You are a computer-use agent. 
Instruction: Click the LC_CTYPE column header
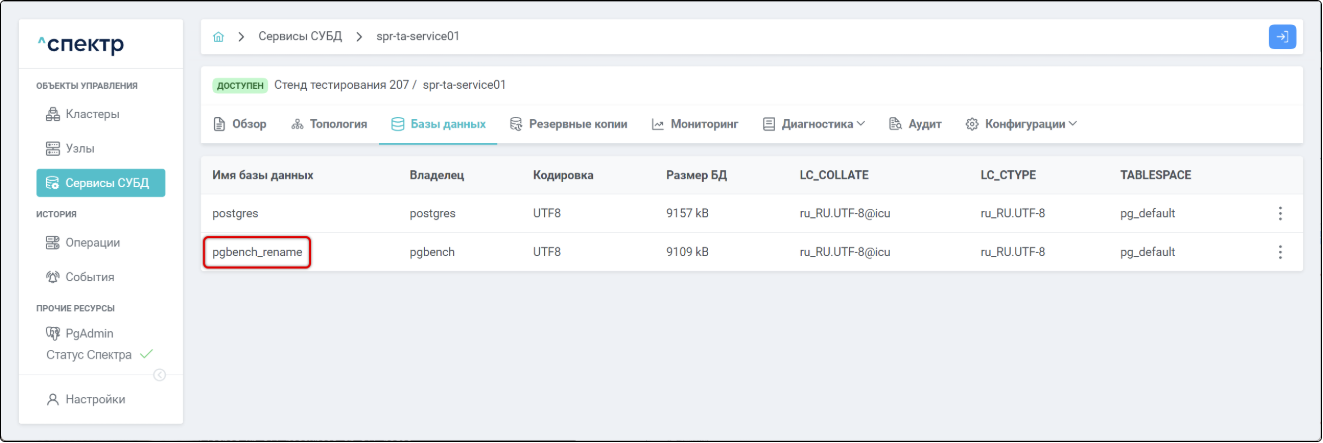pyautogui.click(x=1008, y=175)
